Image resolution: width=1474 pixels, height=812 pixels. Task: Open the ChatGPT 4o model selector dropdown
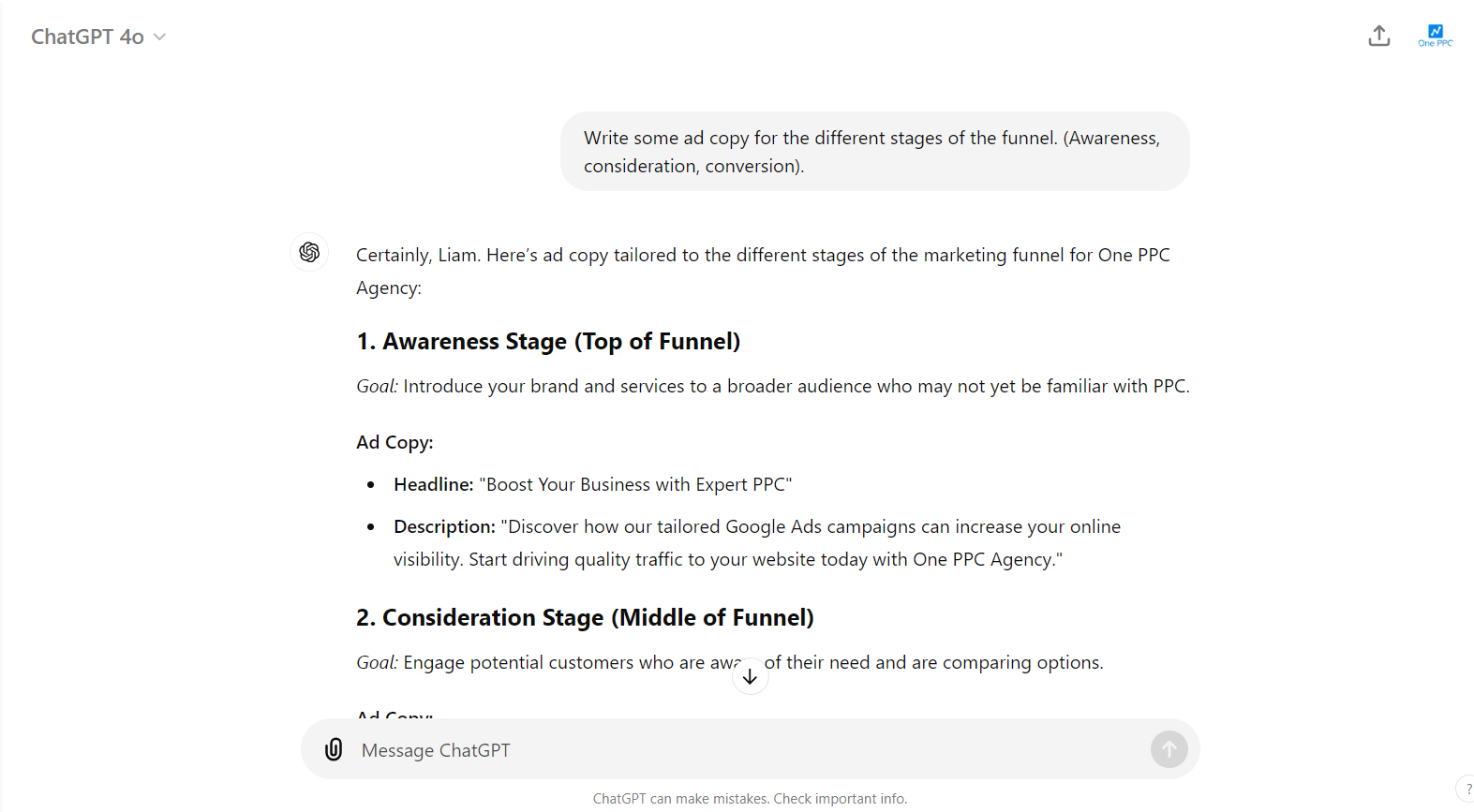pyautogui.click(x=98, y=37)
